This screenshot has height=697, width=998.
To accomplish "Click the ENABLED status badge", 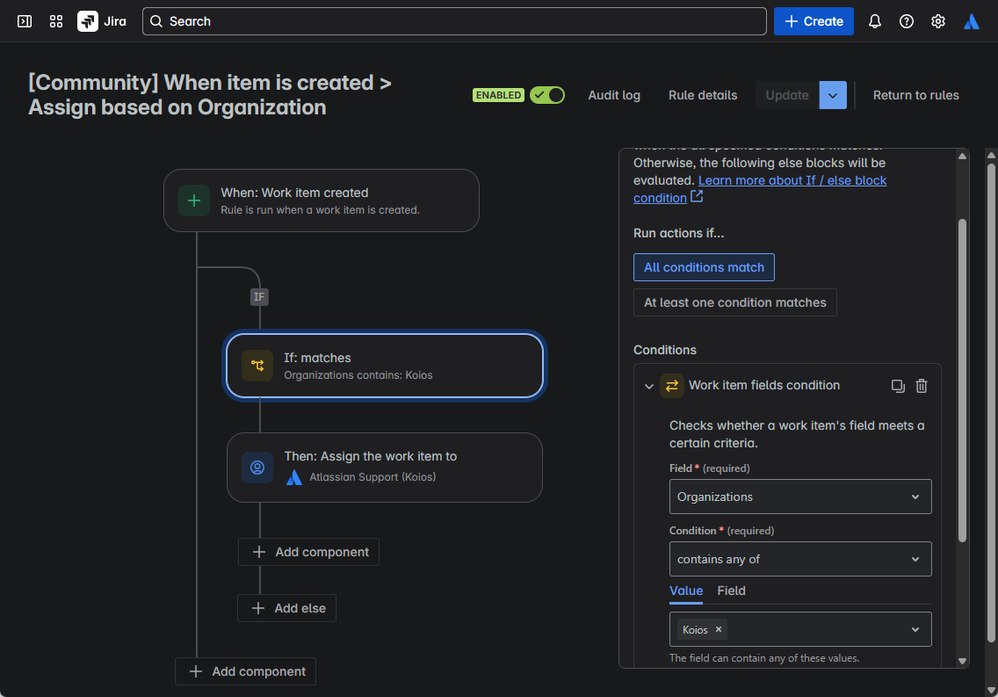I will click(x=498, y=95).
